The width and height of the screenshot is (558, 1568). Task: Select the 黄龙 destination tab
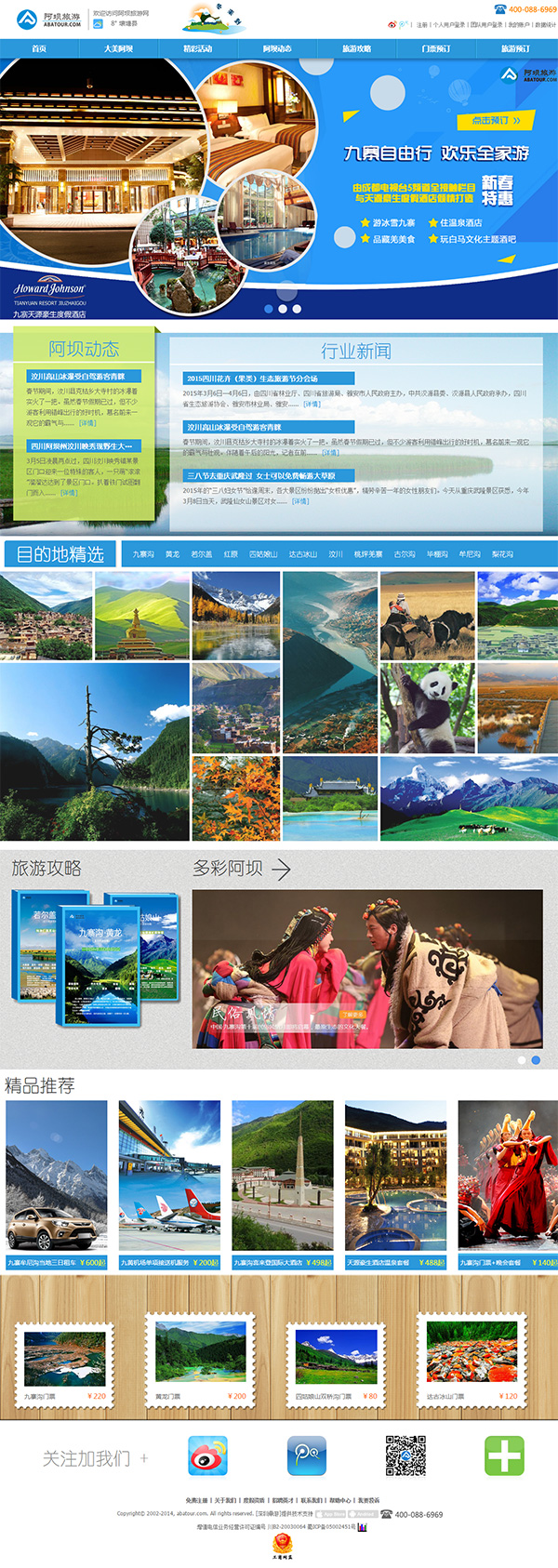pos(173,554)
